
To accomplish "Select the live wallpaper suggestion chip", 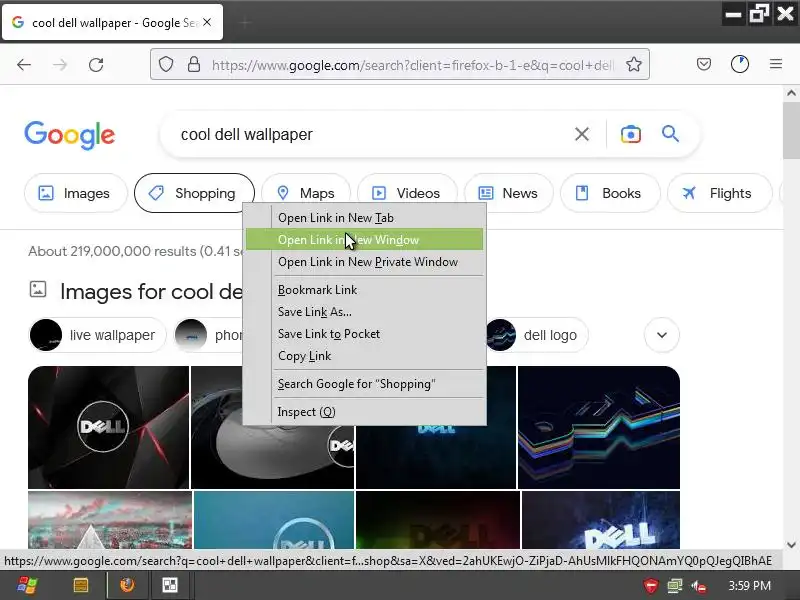I will click(97, 335).
